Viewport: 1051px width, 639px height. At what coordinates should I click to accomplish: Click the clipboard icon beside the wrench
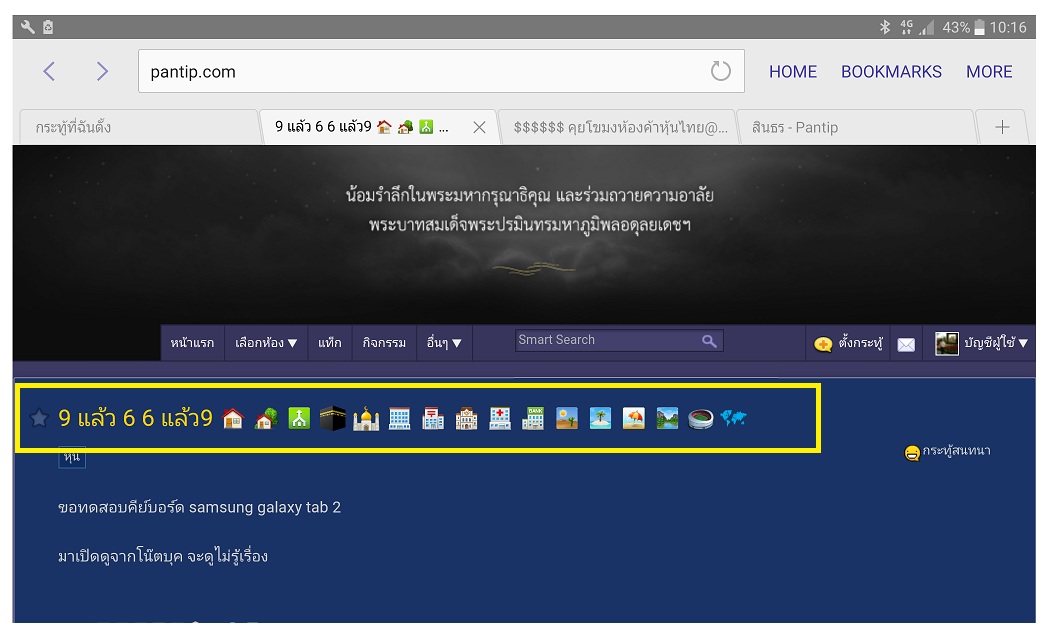(48, 27)
